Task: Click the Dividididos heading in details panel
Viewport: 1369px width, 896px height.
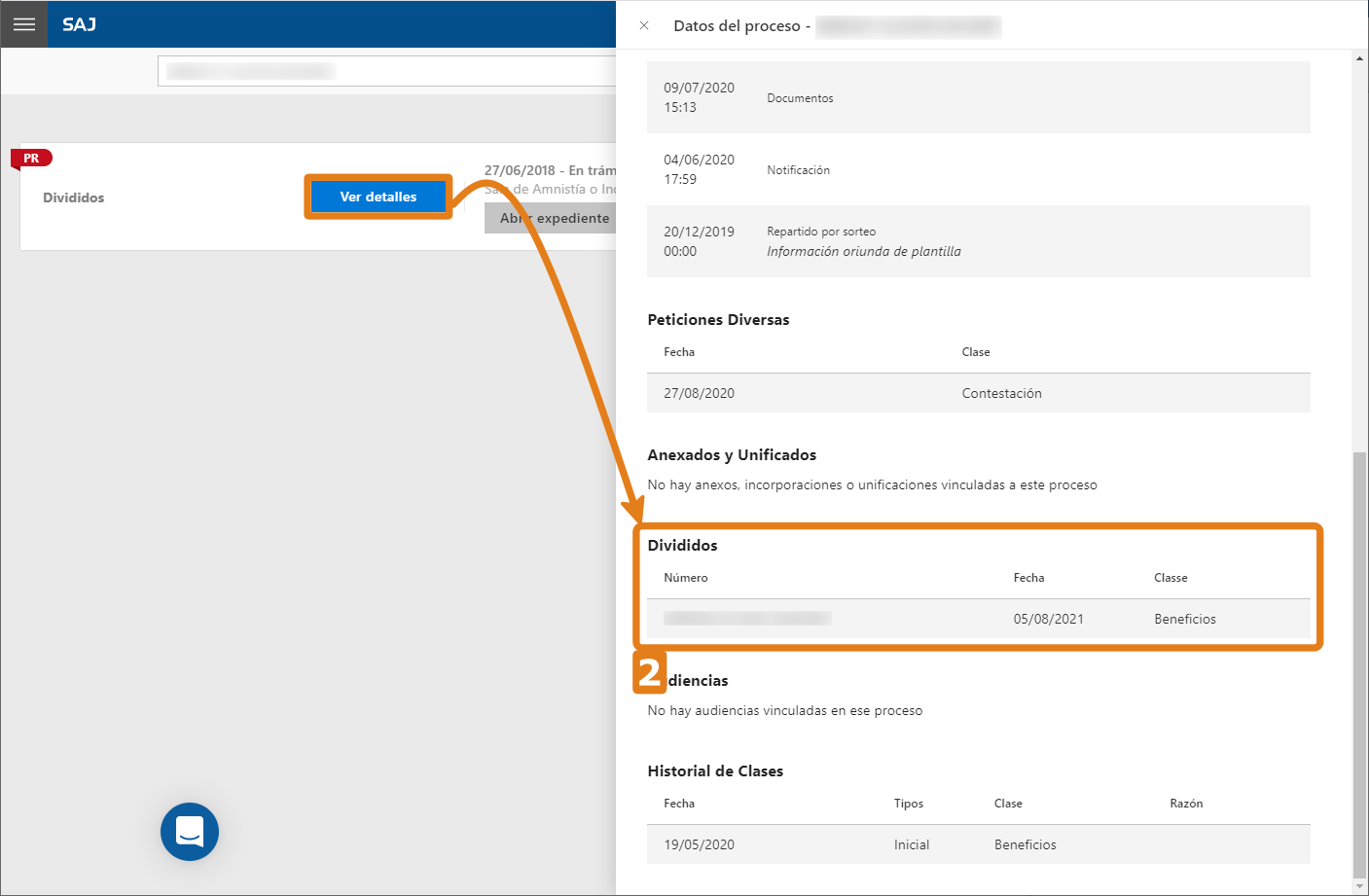Action: click(682, 545)
